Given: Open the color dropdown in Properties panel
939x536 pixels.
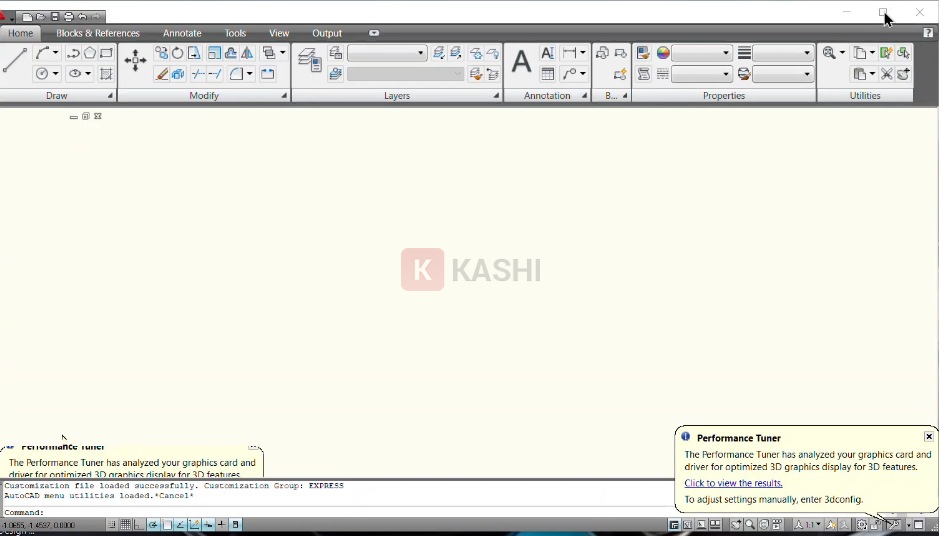Looking at the screenshot, I should click(701, 53).
